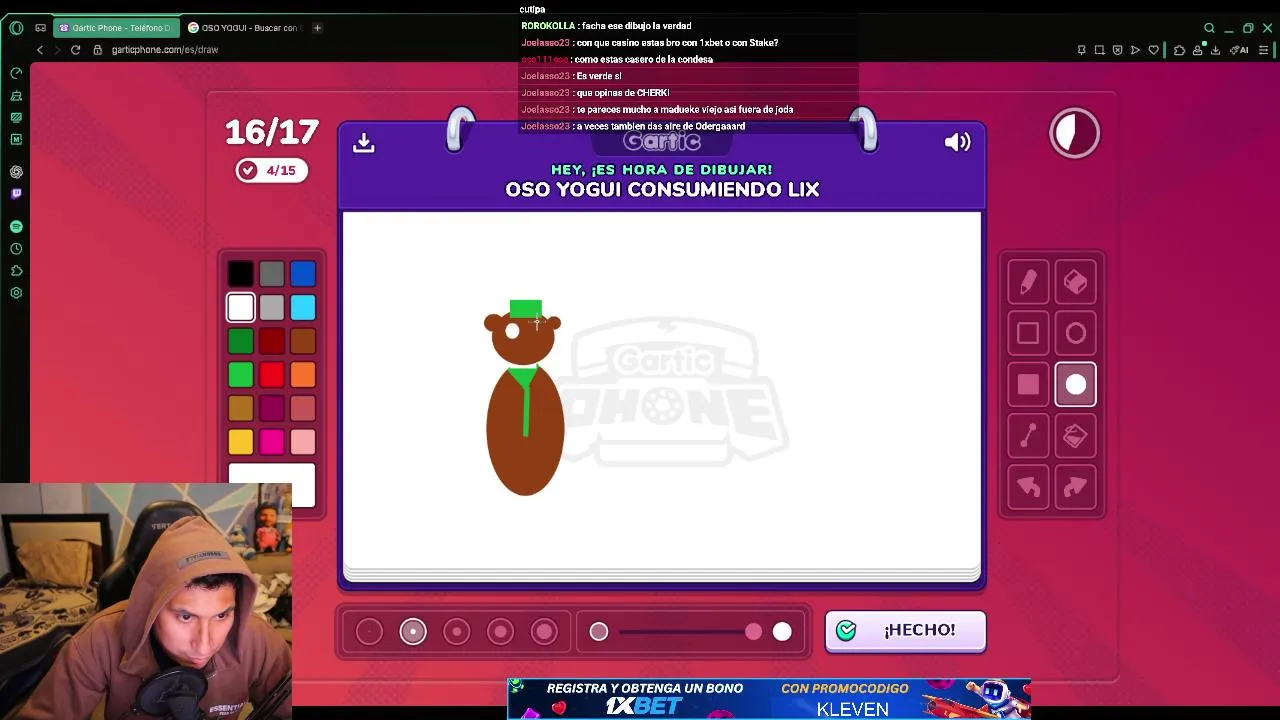The height and width of the screenshot is (720, 1280).
Task: Click the pin toolbar icon
Action: [1081, 50]
